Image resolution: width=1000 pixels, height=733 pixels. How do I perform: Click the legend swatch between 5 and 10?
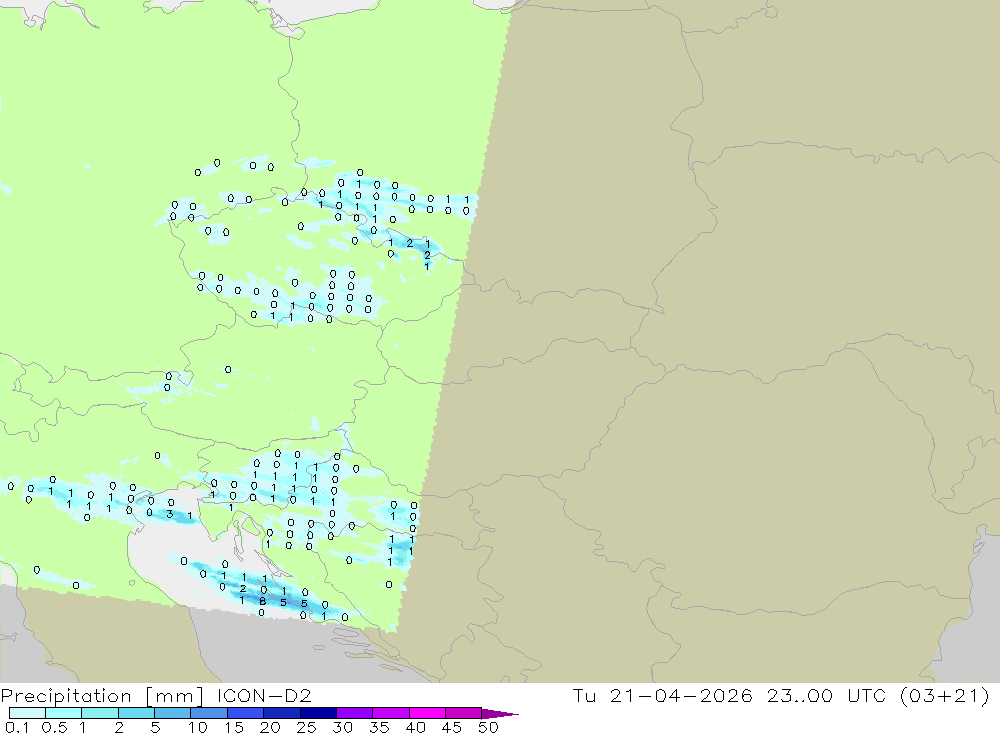(173, 713)
